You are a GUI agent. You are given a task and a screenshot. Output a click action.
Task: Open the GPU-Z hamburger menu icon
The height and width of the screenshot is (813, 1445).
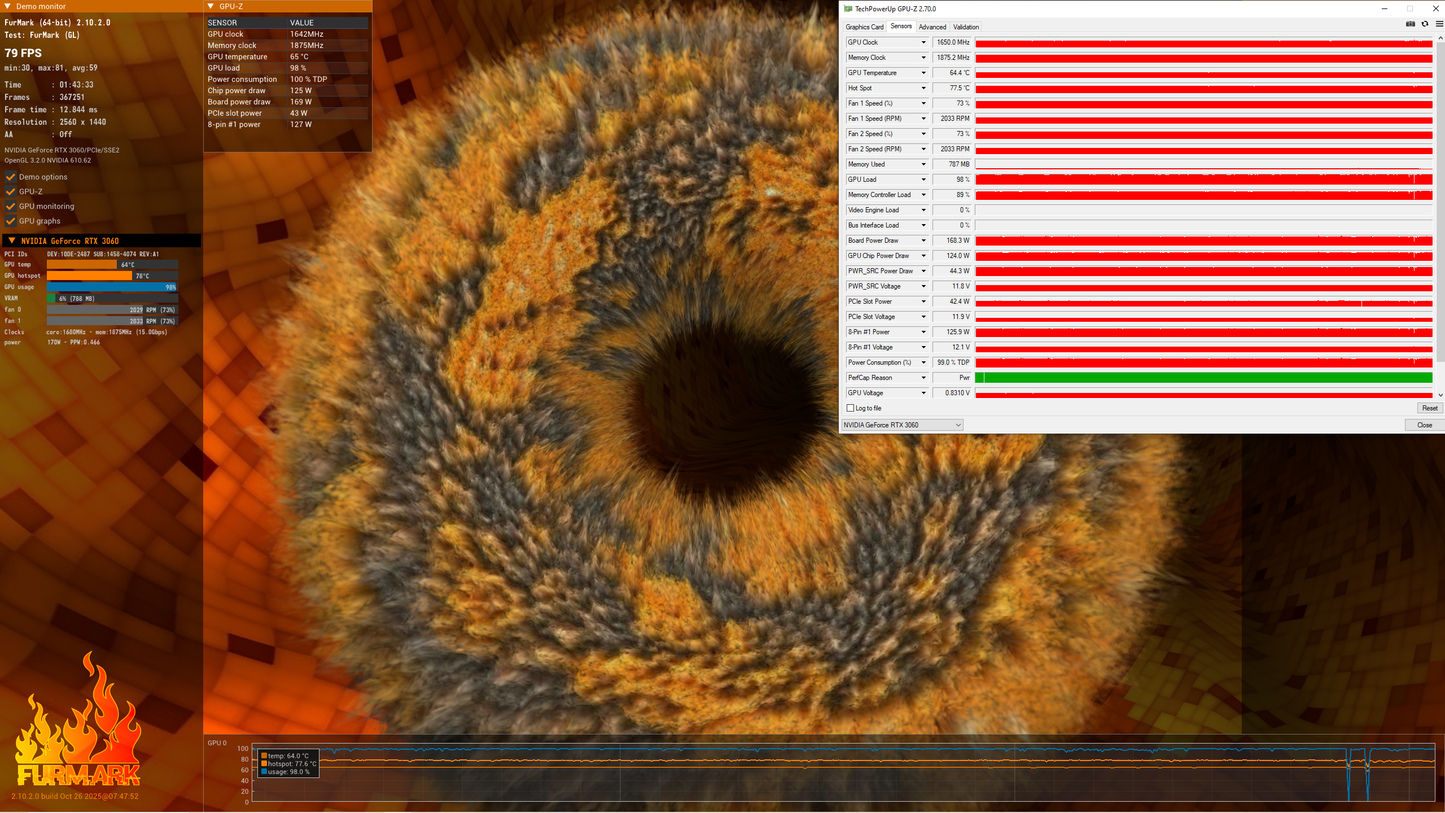tap(1439, 24)
